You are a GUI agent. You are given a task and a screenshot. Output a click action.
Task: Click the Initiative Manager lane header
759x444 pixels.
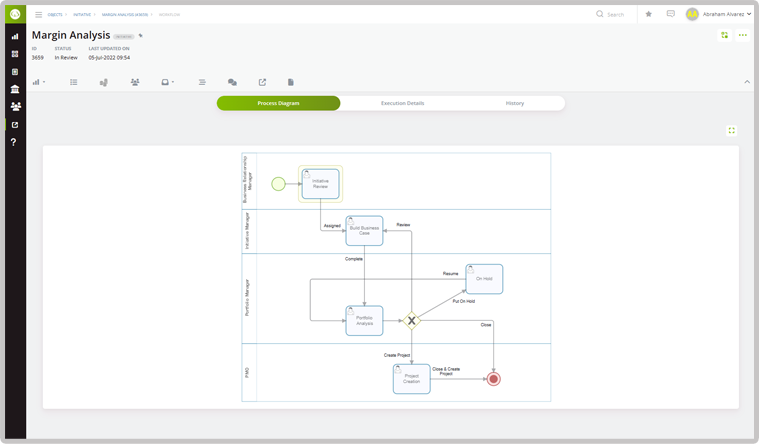[x=247, y=231]
